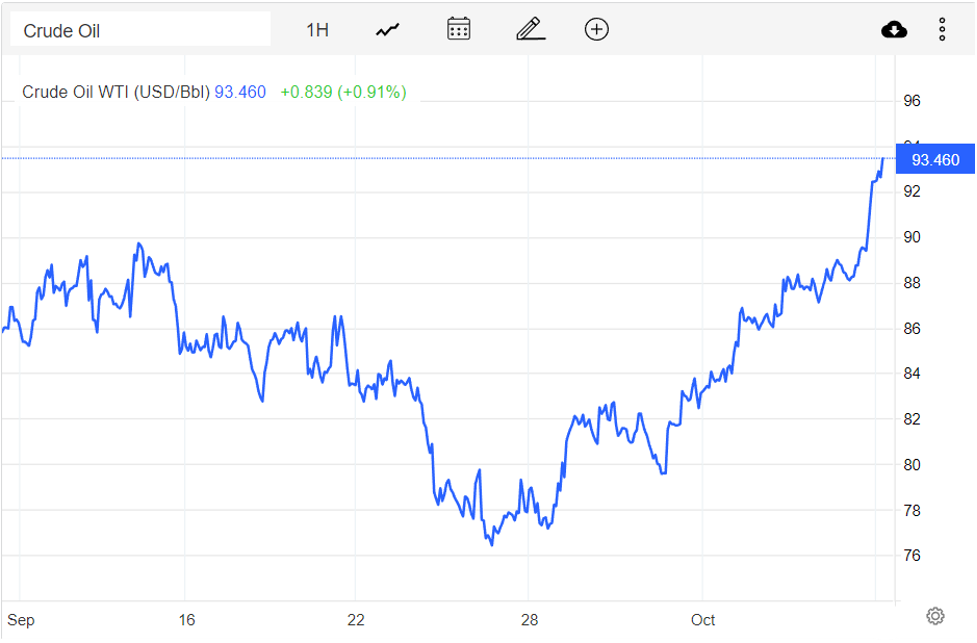Click the blue 93.460 current price tag
Image resolution: width=977 pixels, height=643 pixels.
point(935,160)
